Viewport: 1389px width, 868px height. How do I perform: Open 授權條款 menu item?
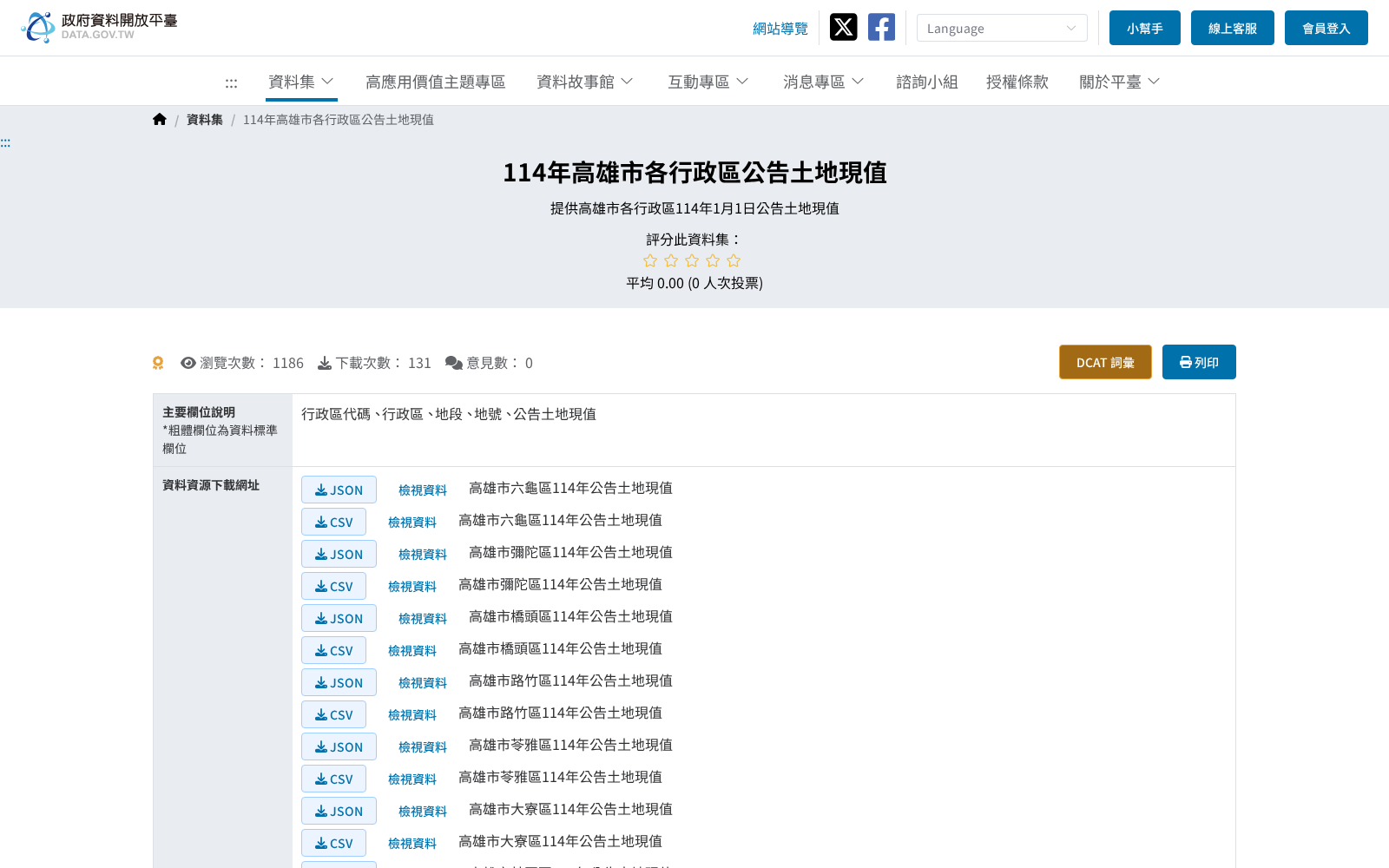click(1017, 82)
